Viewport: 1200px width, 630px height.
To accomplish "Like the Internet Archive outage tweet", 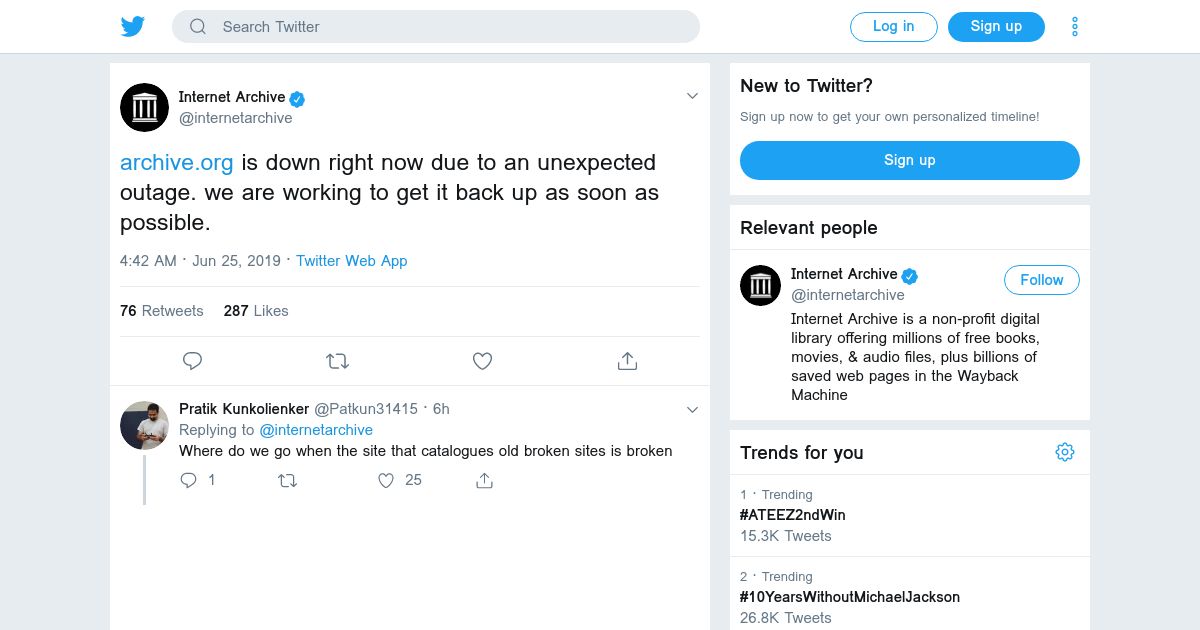I will (482, 361).
